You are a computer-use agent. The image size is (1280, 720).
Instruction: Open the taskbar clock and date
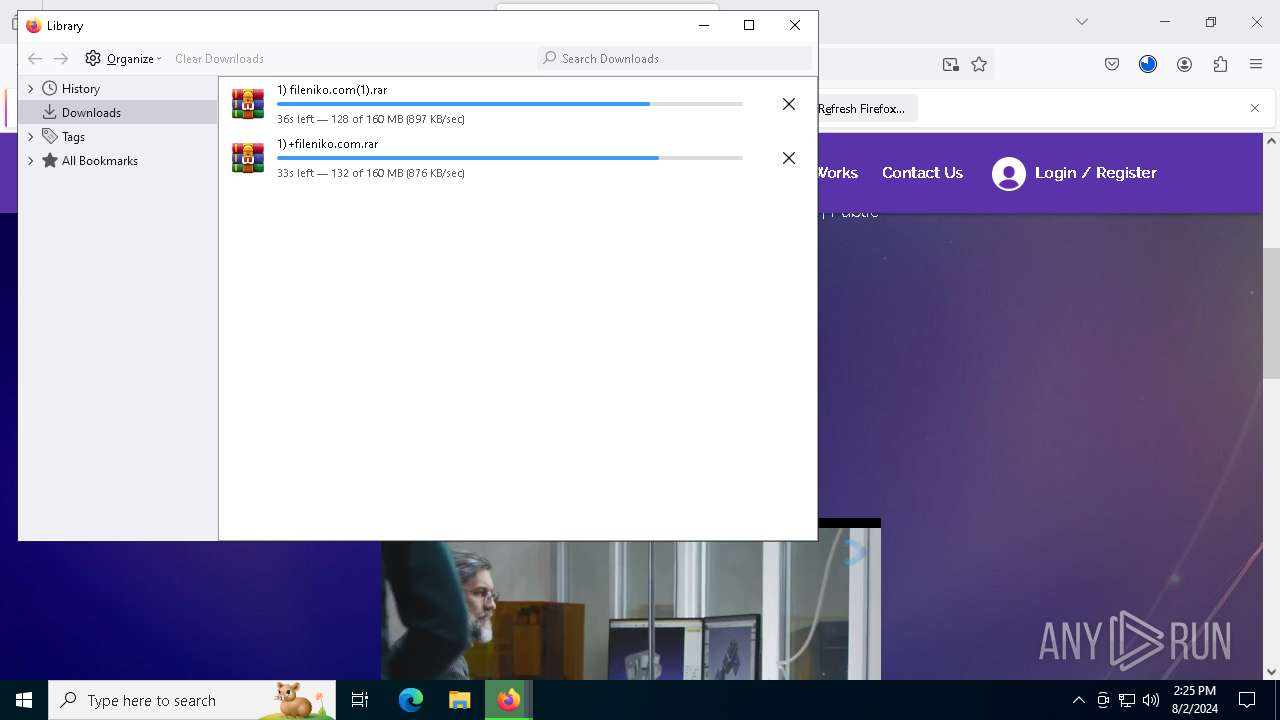tap(1194, 700)
